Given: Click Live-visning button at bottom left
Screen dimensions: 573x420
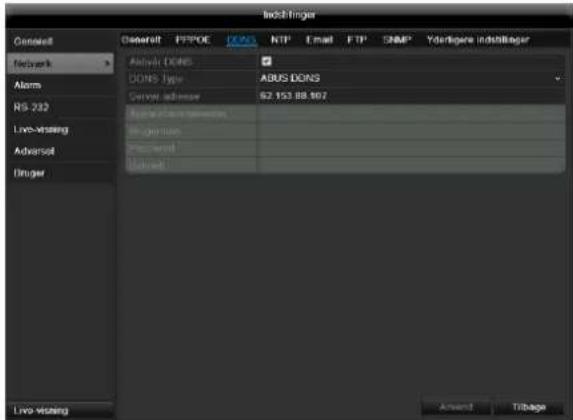Looking at the screenshot, I should click(x=60, y=410).
